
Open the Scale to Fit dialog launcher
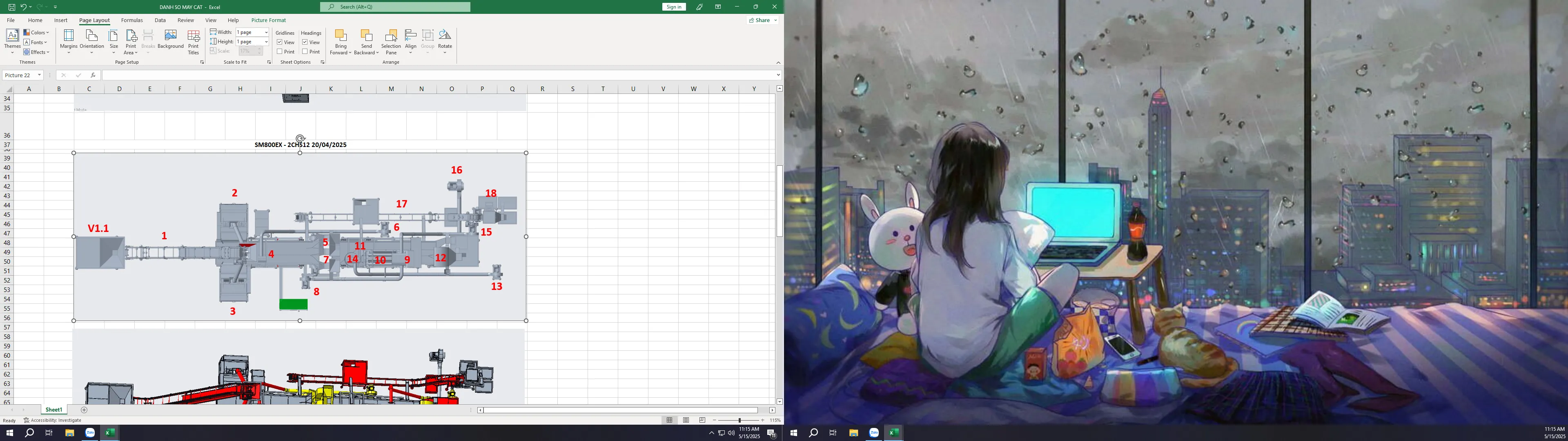click(x=269, y=62)
